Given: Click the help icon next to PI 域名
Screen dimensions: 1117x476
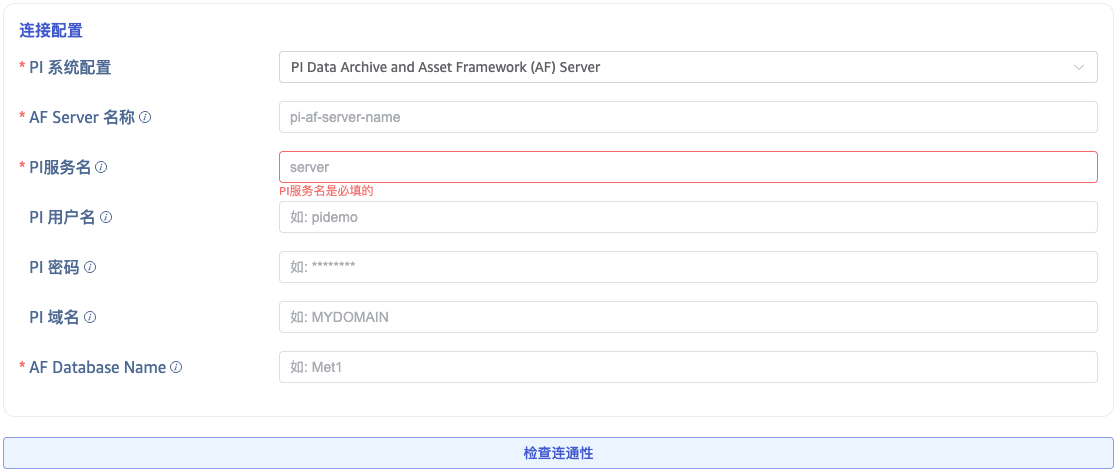Looking at the screenshot, I should [x=90, y=317].
